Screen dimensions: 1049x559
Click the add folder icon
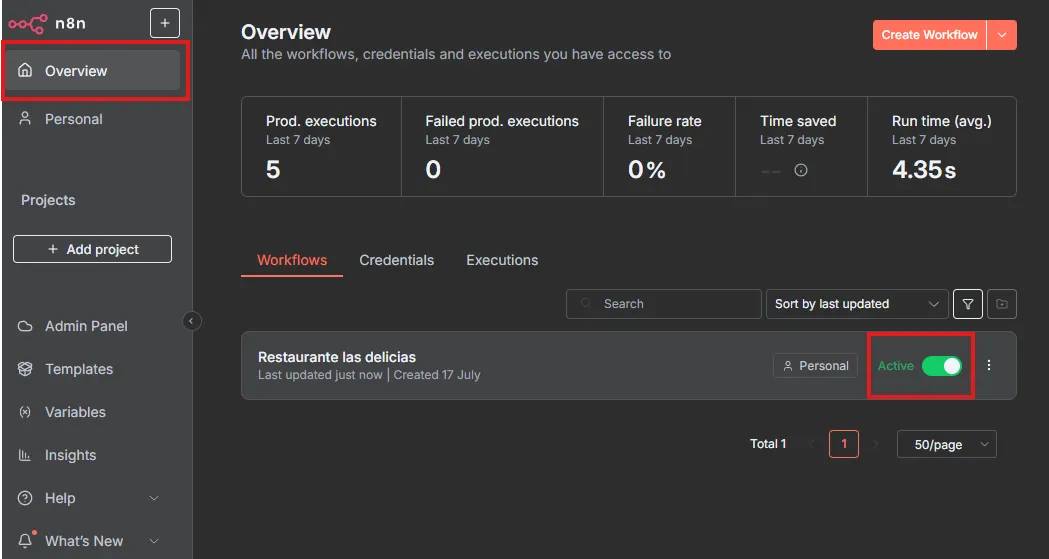(x=1002, y=304)
